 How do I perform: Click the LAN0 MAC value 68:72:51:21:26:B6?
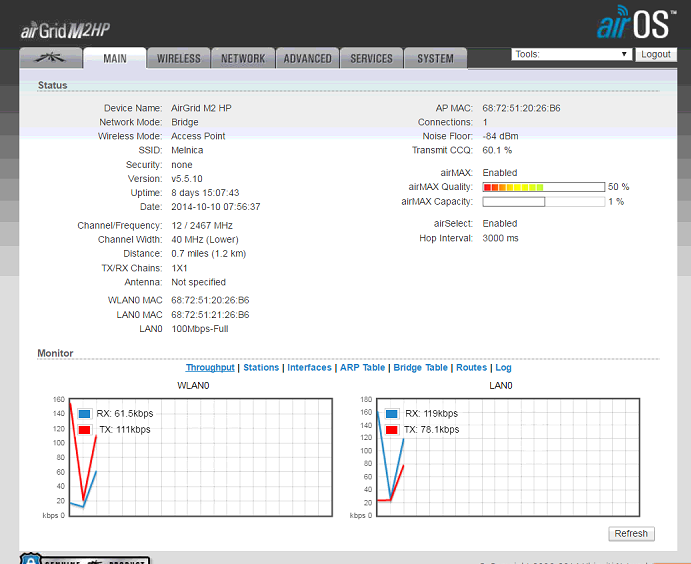pyautogui.click(x=210, y=315)
